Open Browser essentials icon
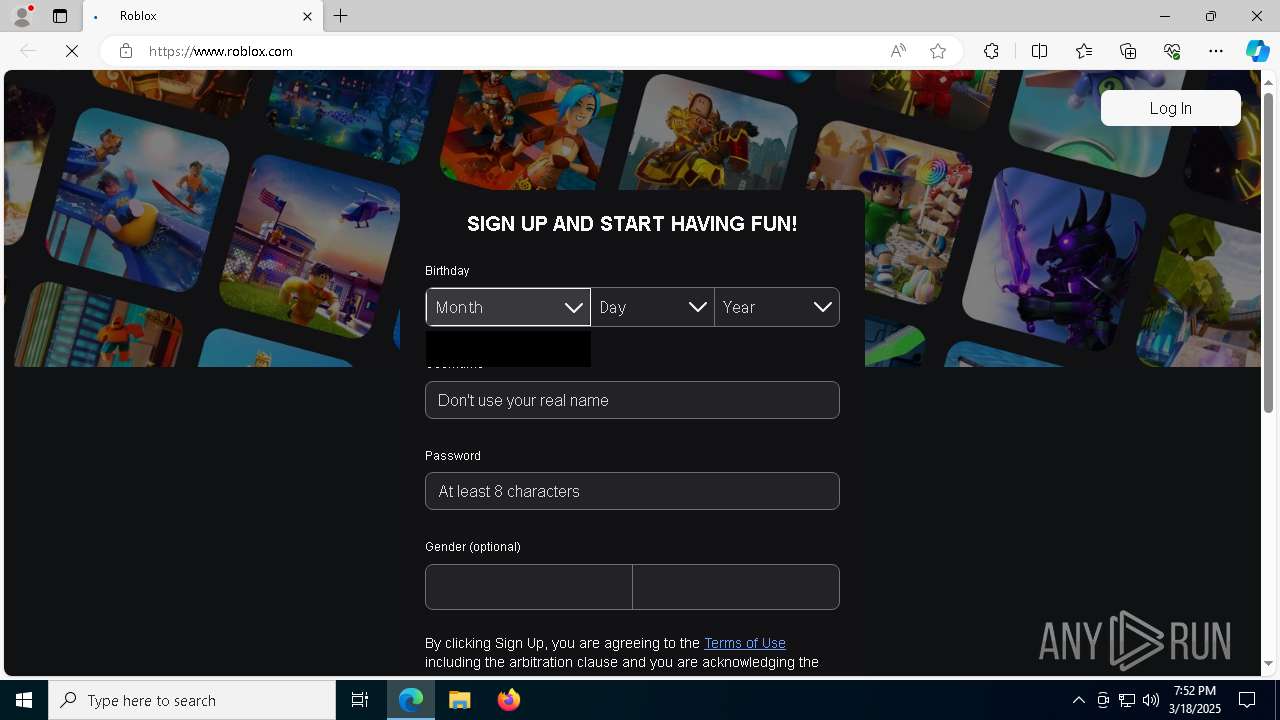 click(x=1172, y=51)
